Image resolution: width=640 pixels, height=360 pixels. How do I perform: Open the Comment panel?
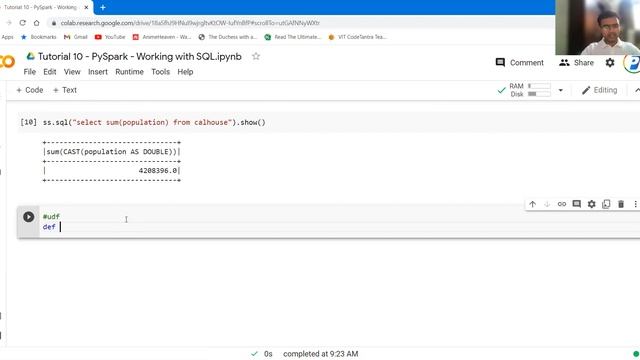point(519,62)
